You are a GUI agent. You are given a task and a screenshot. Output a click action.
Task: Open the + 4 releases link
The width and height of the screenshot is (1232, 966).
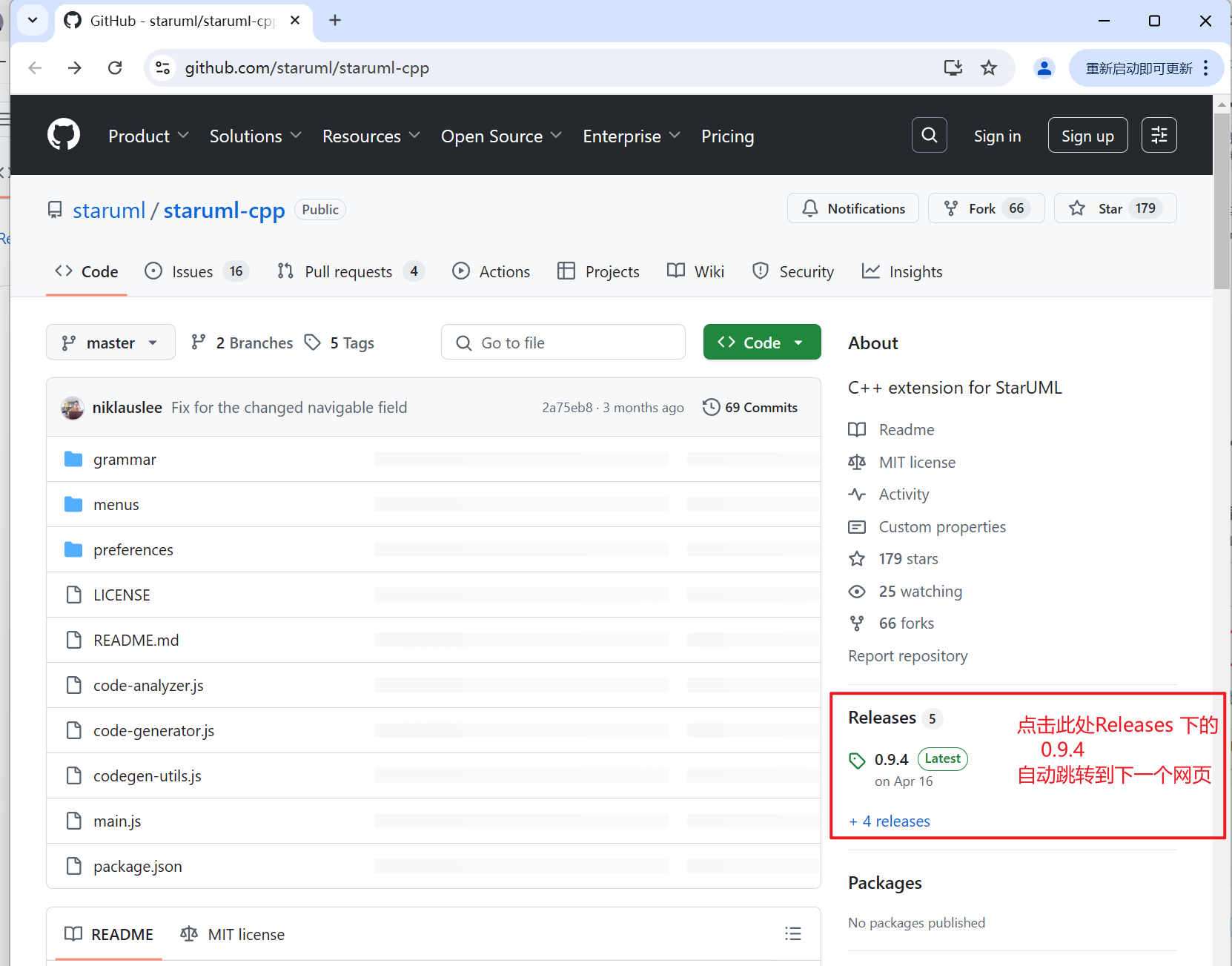pyautogui.click(x=890, y=821)
